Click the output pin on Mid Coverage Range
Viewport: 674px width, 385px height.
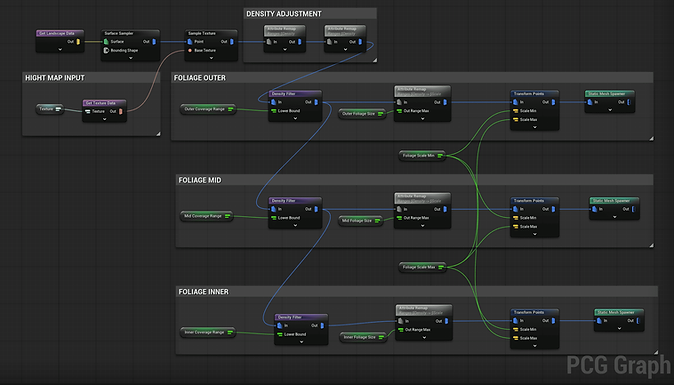228,216
